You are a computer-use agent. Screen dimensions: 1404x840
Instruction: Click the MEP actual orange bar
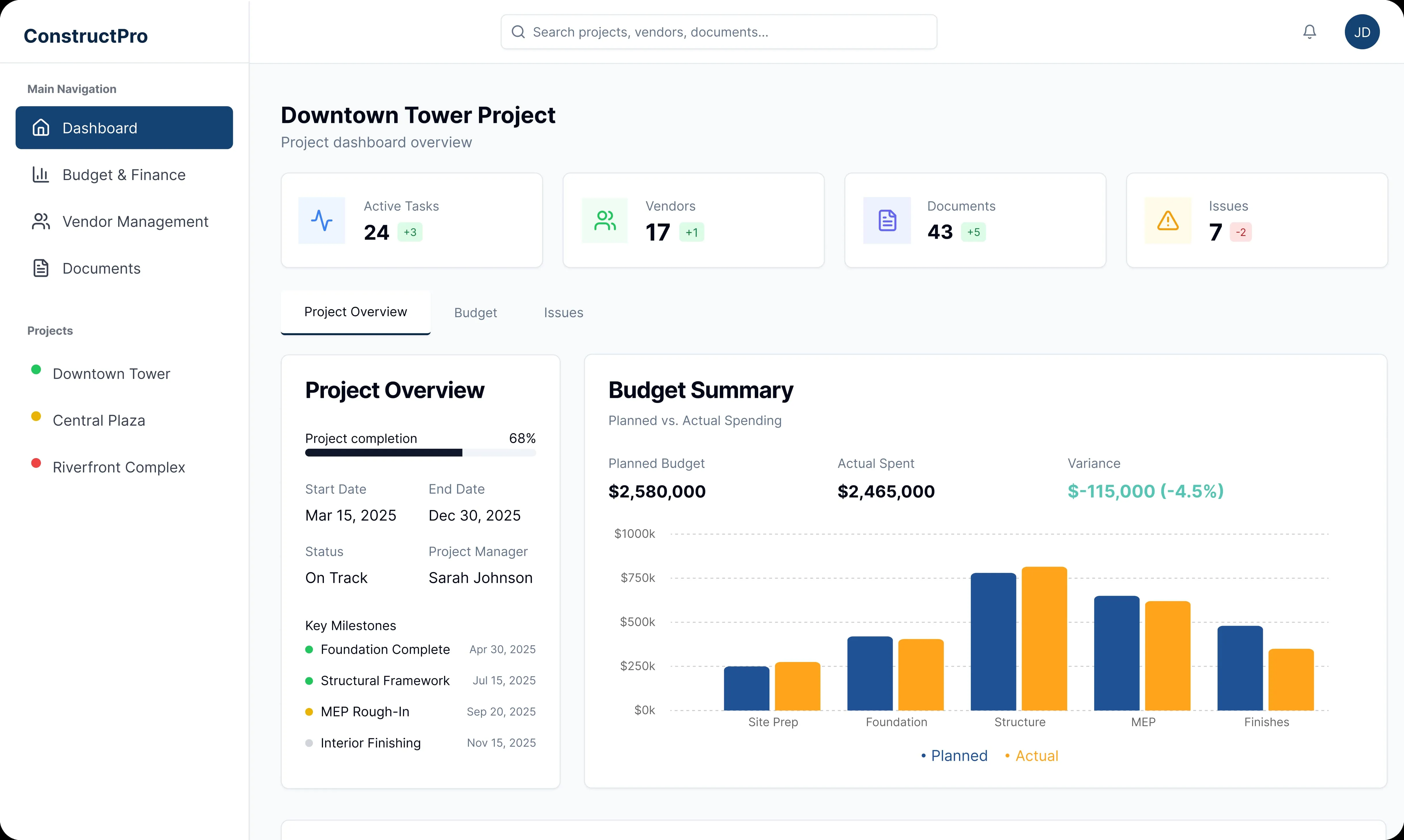click(x=1167, y=655)
